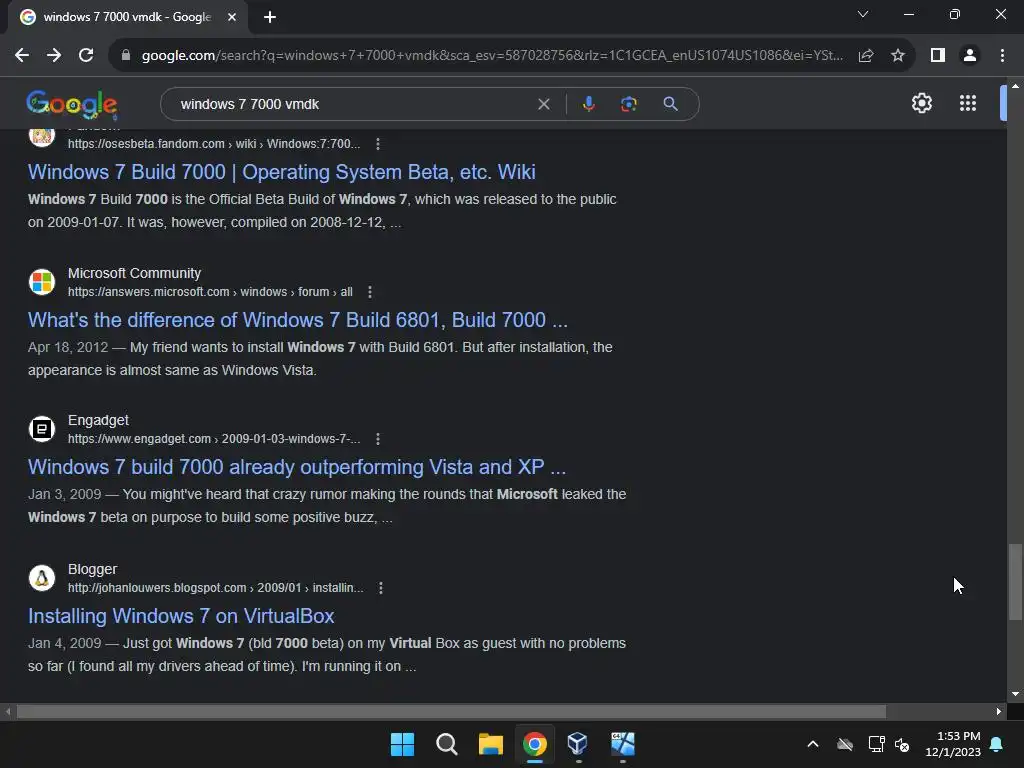This screenshot has width=1024, height=768.
Task: Open more options for the fandom.com result
Action: (377, 144)
